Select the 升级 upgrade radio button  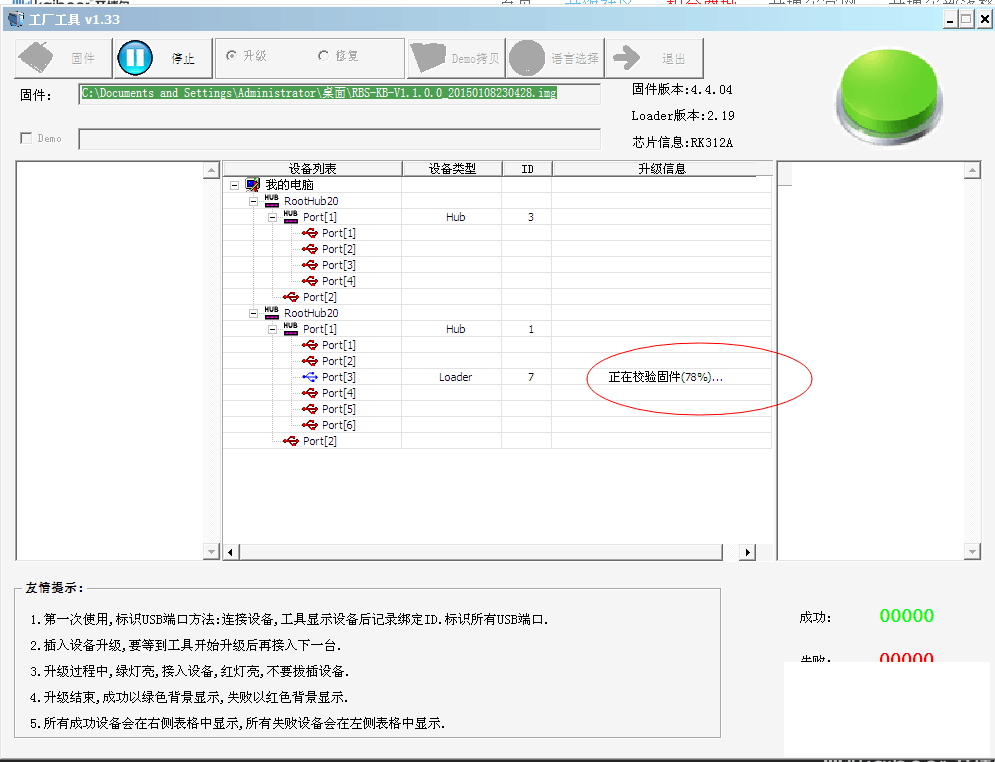pyautogui.click(x=232, y=56)
